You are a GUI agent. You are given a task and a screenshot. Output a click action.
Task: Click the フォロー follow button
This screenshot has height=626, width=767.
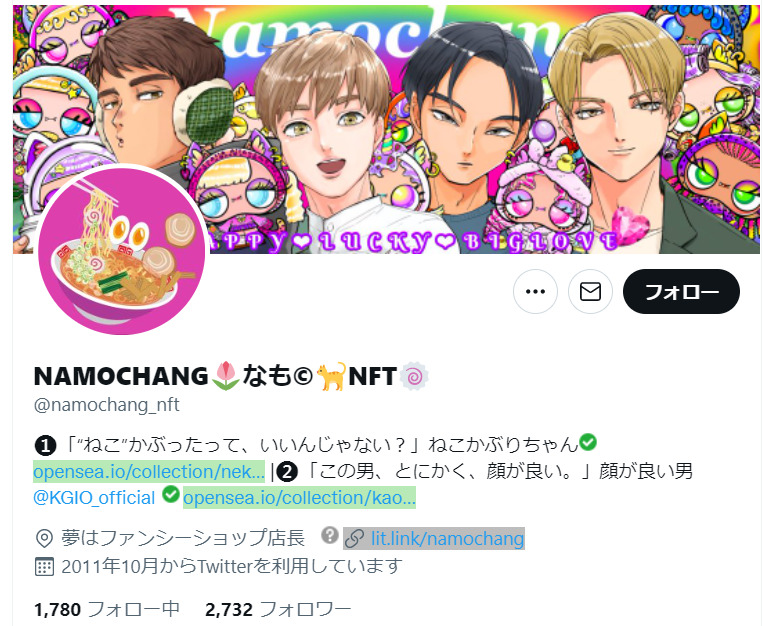[x=681, y=291]
